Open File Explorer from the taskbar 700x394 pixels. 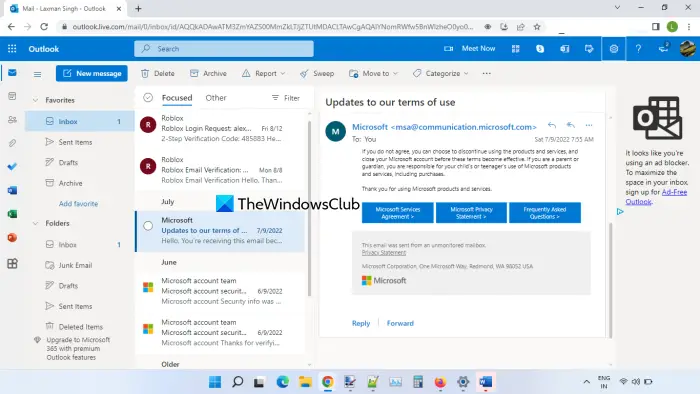(x=305, y=382)
